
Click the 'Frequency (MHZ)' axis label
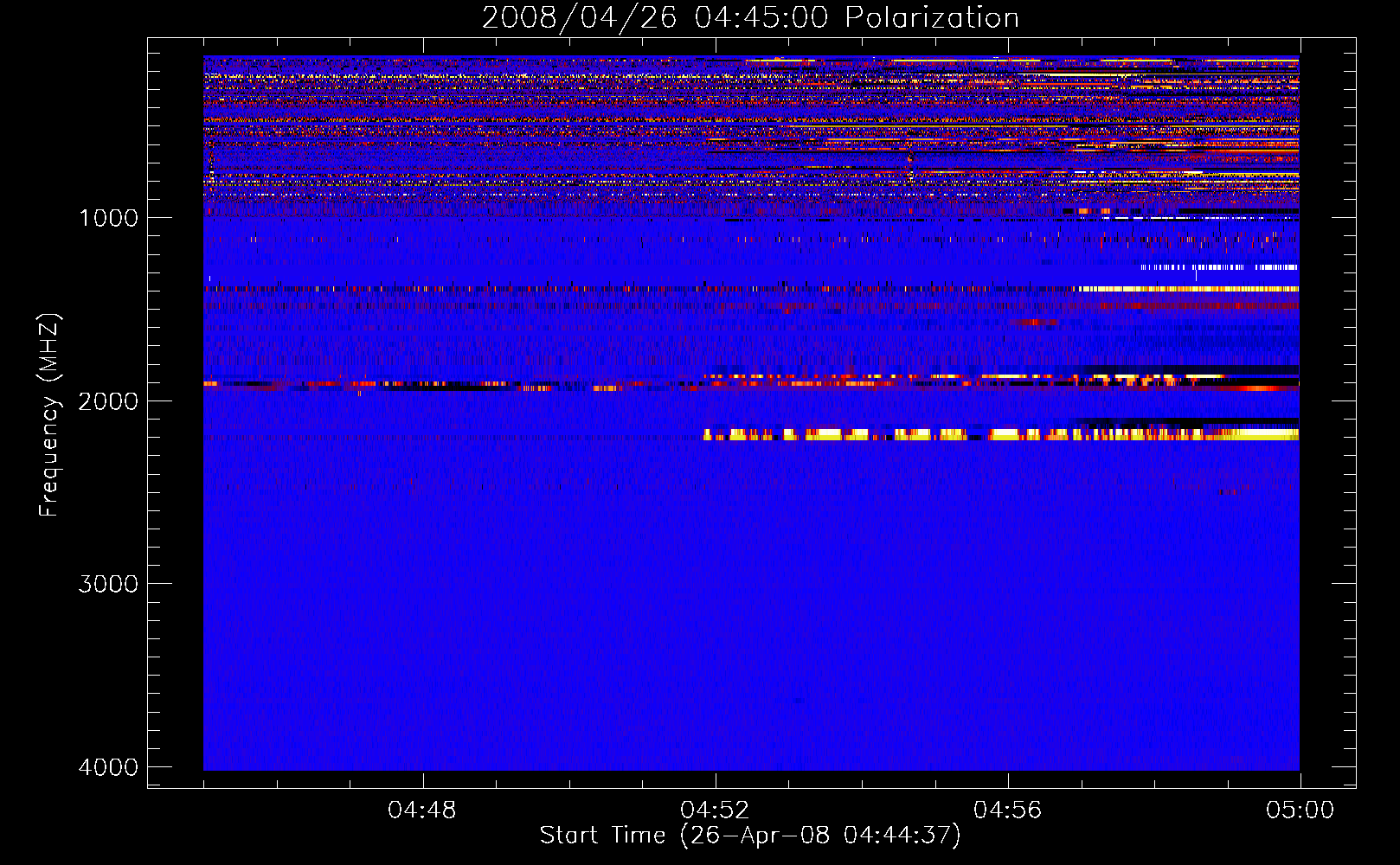click(49, 415)
